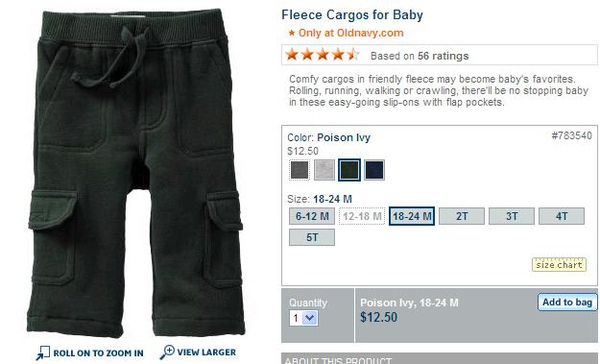Image resolution: width=600 pixels, height=364 pixels.
Task: Pick the navy blue color swatch
Action: point(374,170)
